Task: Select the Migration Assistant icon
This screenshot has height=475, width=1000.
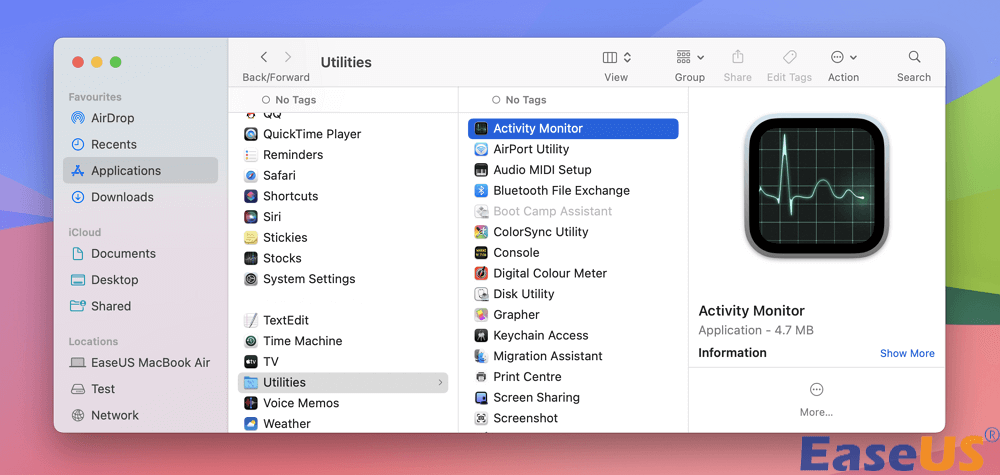Action: [482, 356]
